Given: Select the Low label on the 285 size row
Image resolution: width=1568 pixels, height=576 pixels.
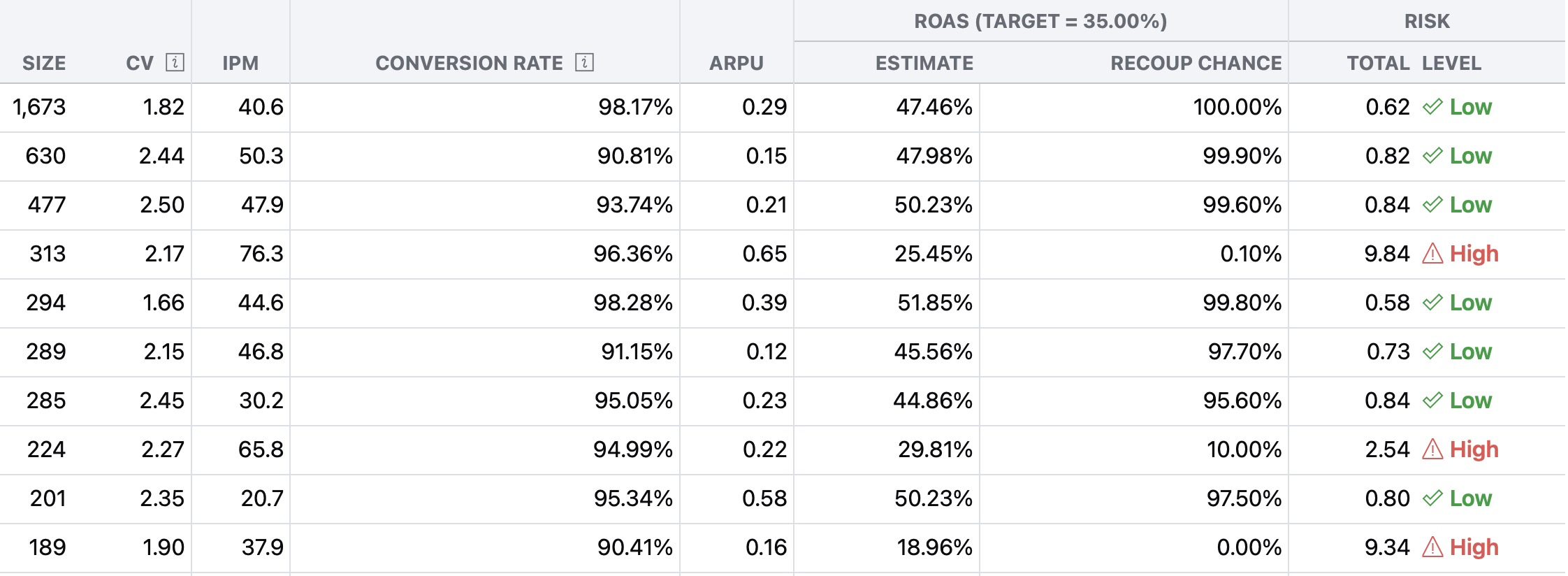Looking at the screenshot, I should coord(1470,401).
